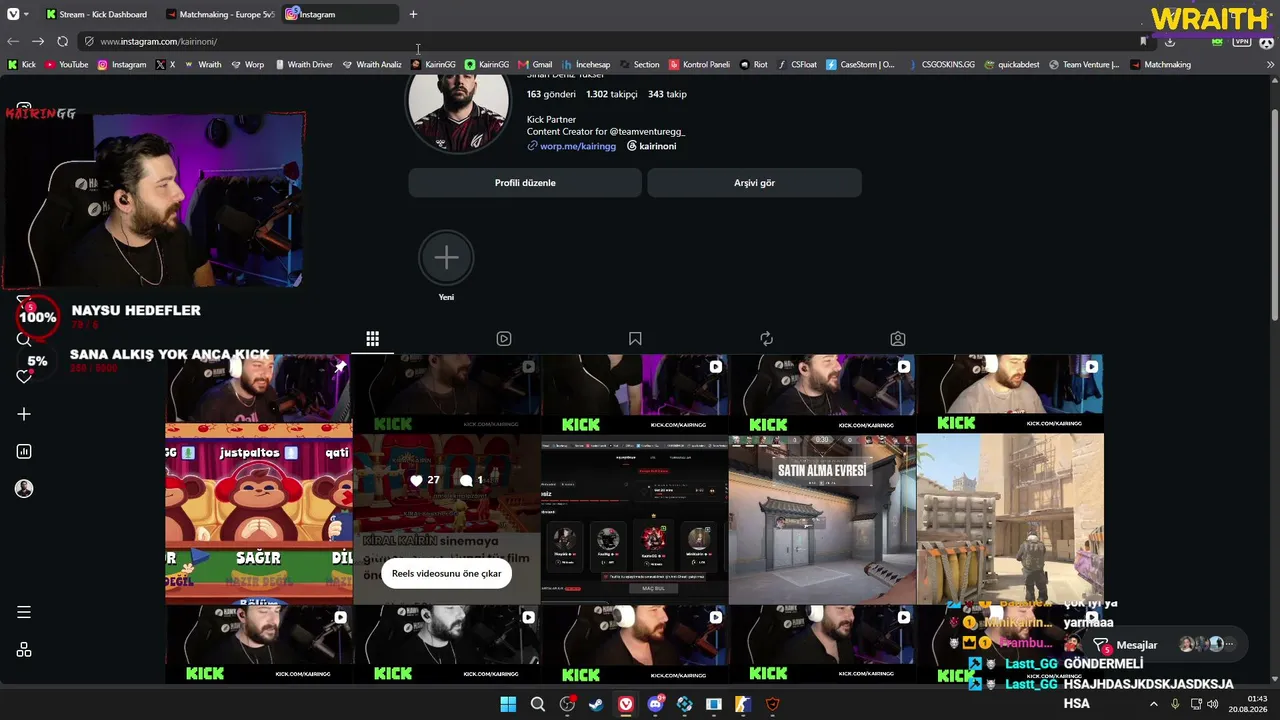Open the pinned monkey justpaltos post
This screenshot has height=720, width=1280.
(259, 479)
